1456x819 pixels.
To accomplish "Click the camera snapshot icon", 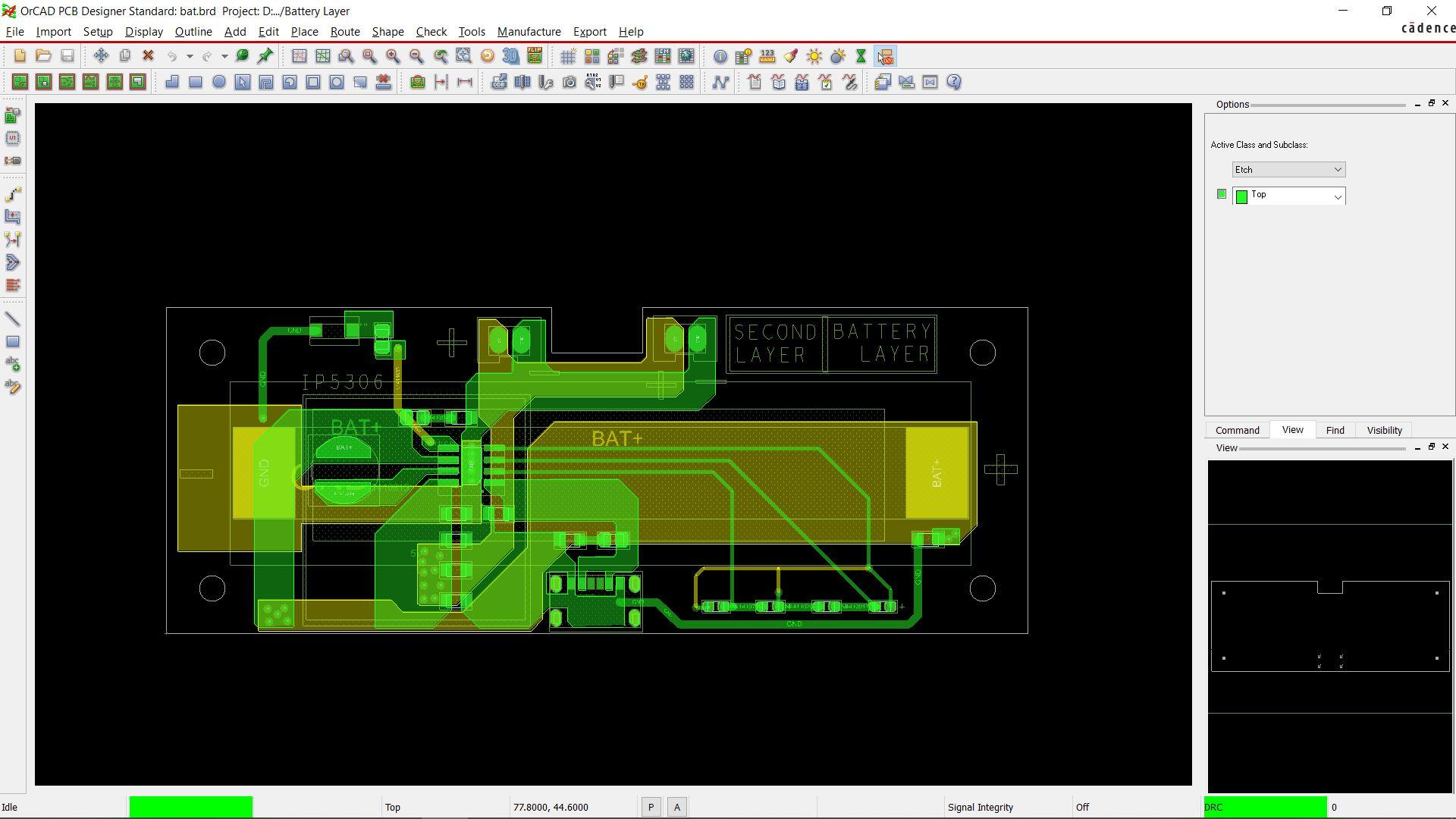I will [x=570, y=82].
